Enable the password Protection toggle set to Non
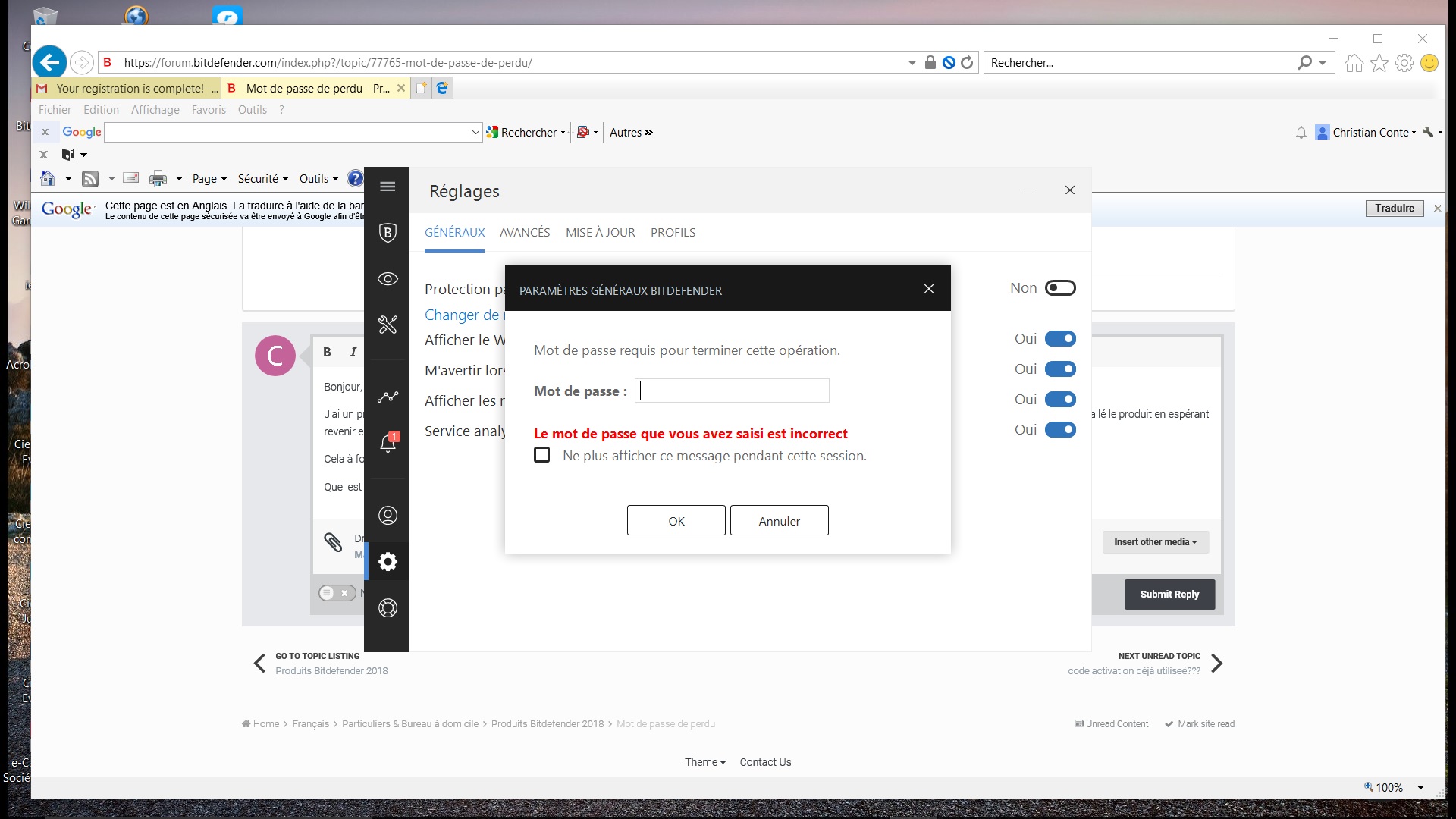 (x=1059, y=288)
